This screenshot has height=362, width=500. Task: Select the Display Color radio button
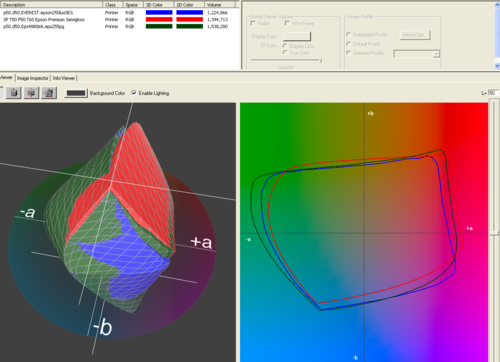[x=285, y=46]
